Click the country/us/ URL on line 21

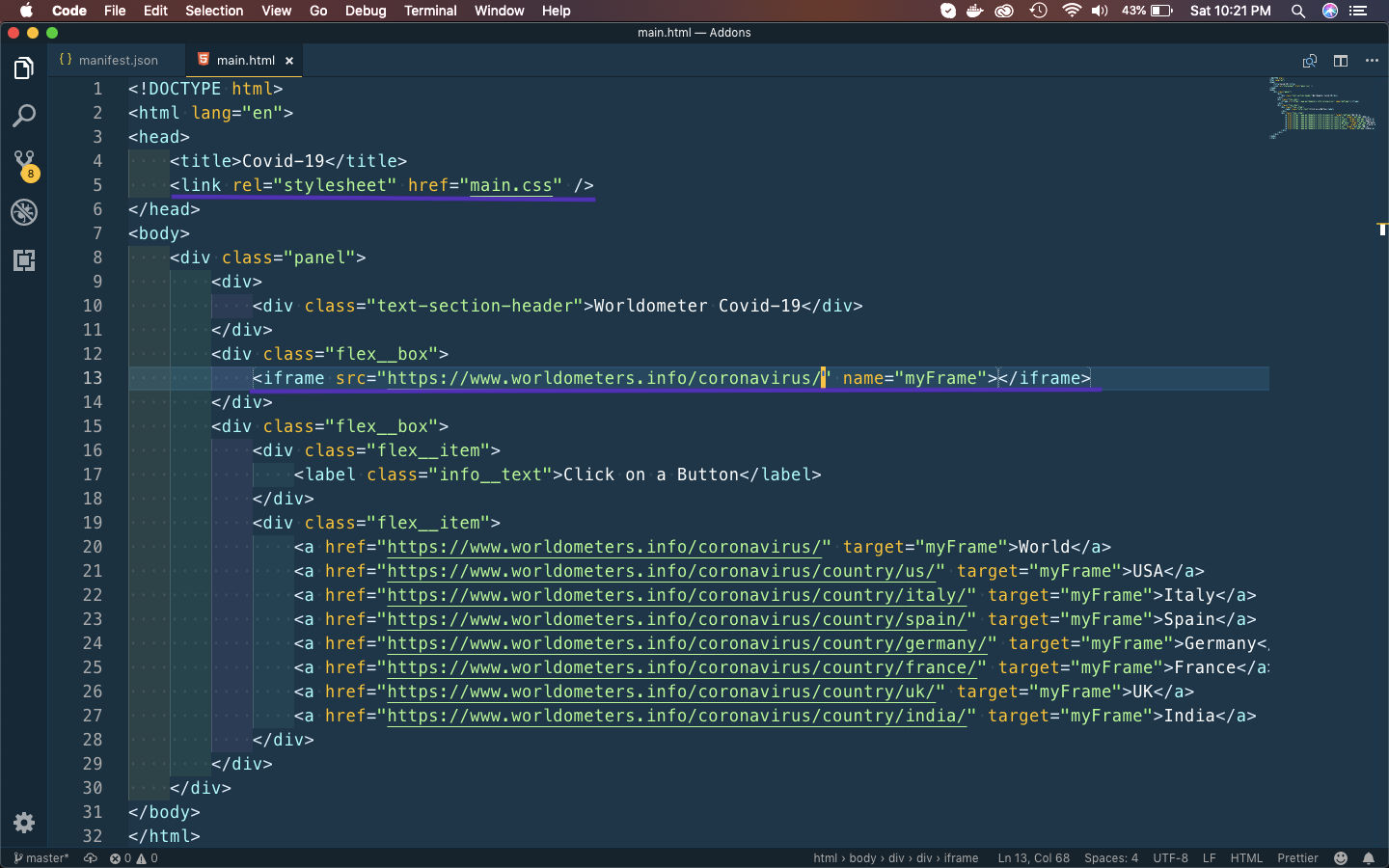point(661,571)
